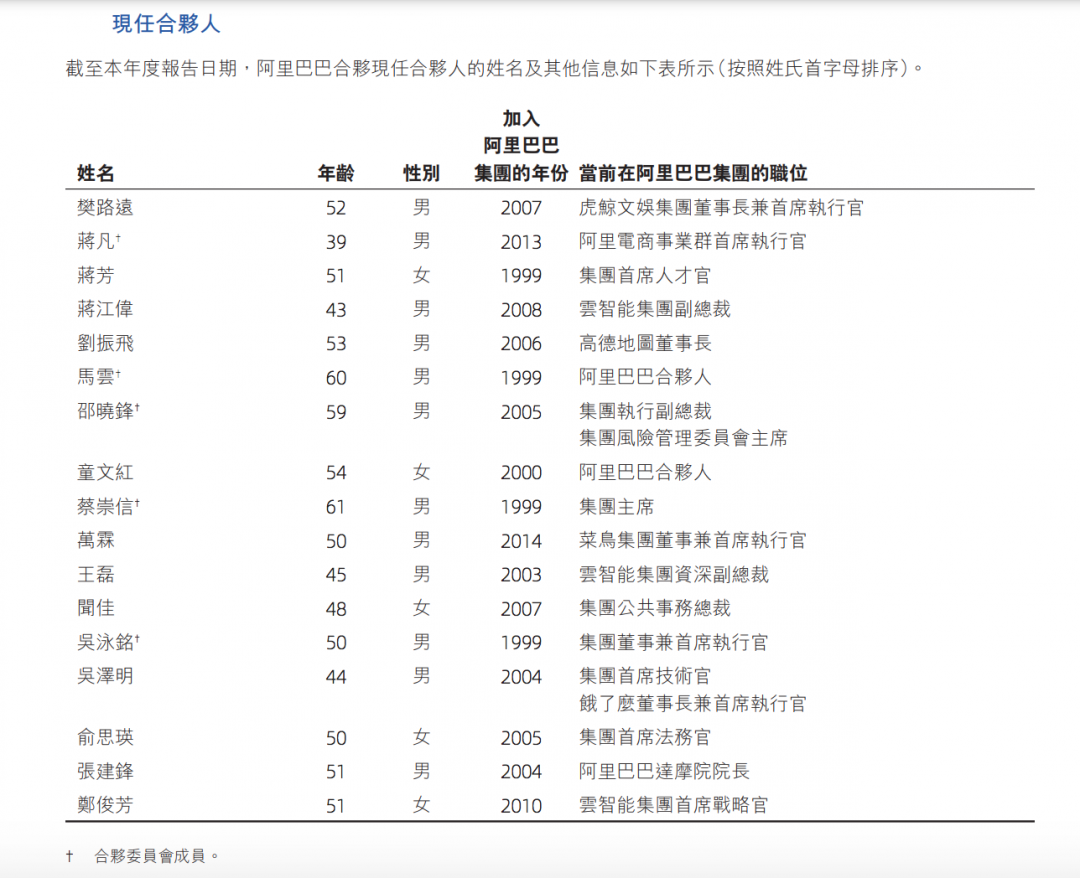Select the column header 年齡
Image resolution: width=1080 pixels, height=878 pixels.
(x=335, y=174)
